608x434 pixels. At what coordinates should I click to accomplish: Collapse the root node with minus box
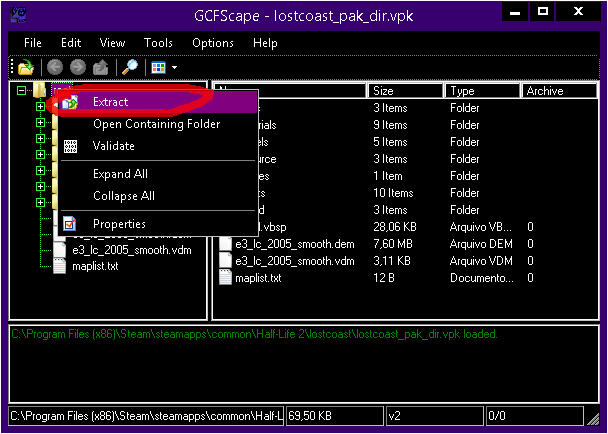click(x=22, y=91)
